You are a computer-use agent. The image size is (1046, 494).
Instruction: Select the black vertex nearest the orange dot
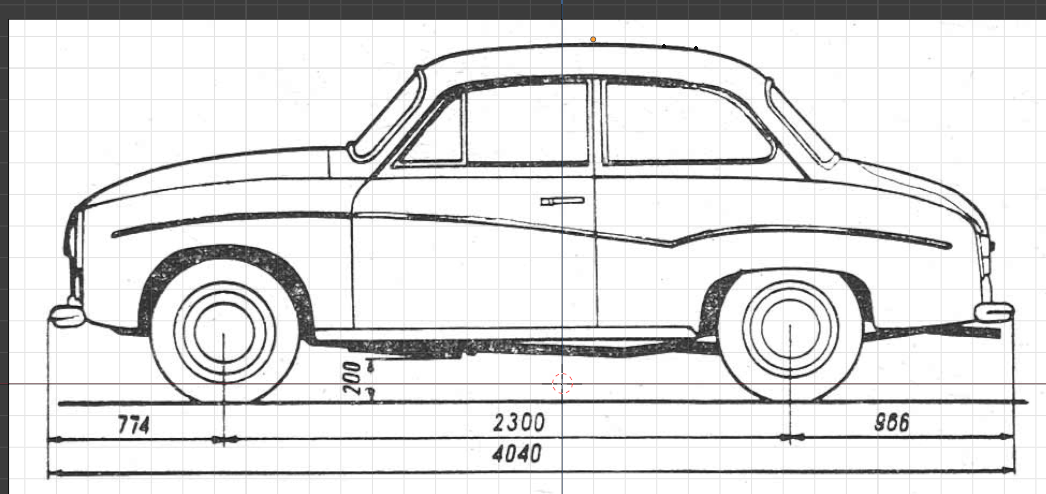pos(664,46)
